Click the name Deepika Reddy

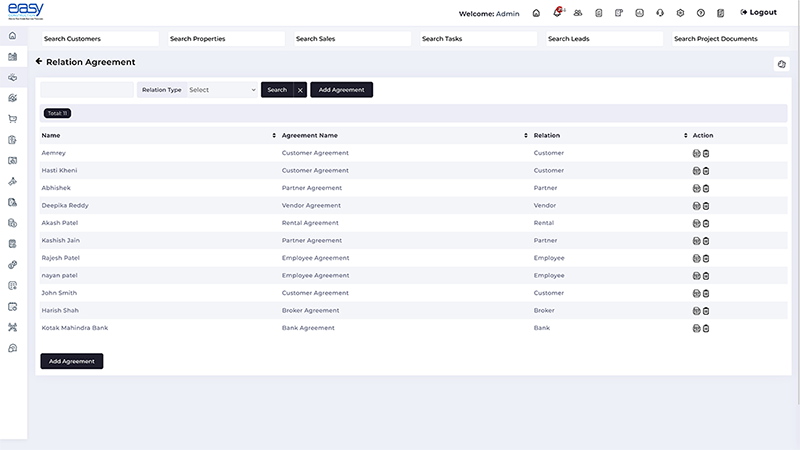pyautogui.click(x=65, y=206)
